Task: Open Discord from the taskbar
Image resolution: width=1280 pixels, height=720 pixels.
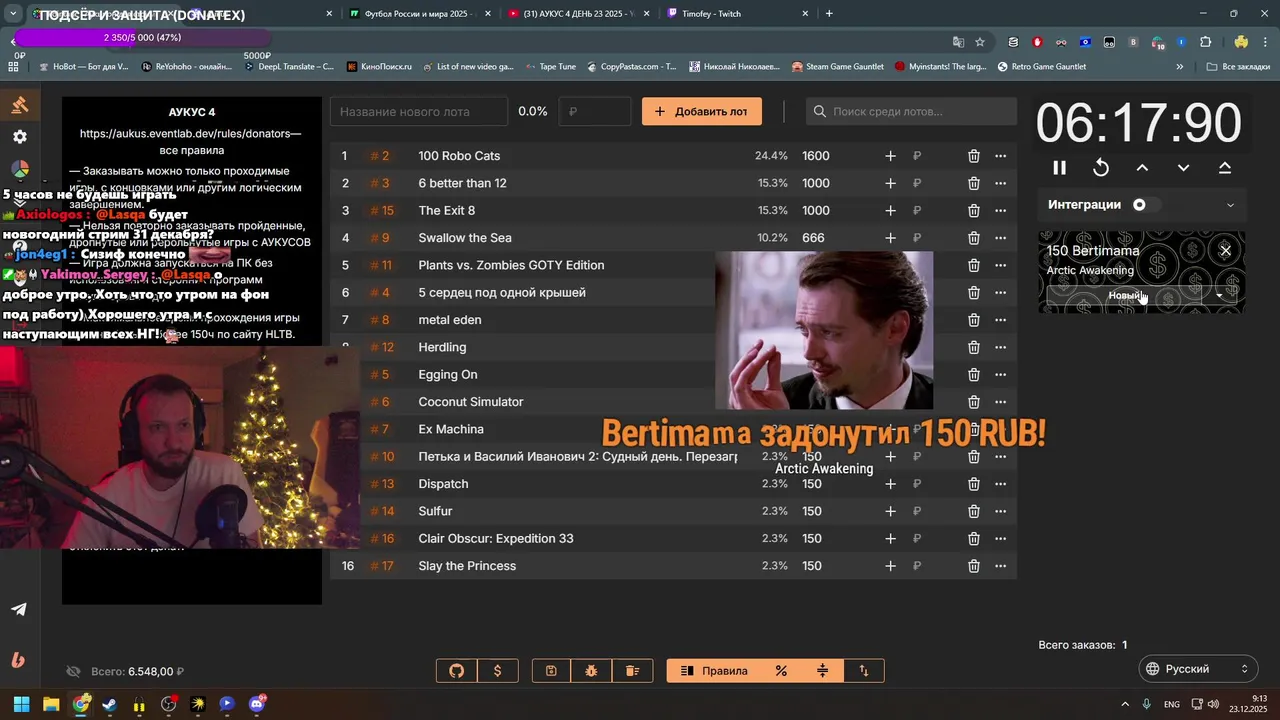Action: [x=256, y=704]
